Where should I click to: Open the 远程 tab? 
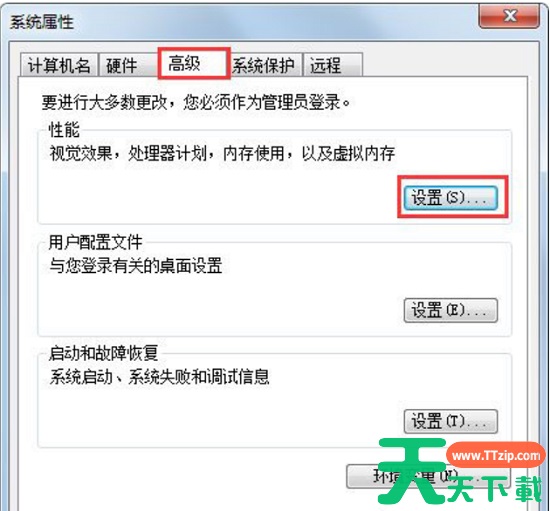coord(332,65)
